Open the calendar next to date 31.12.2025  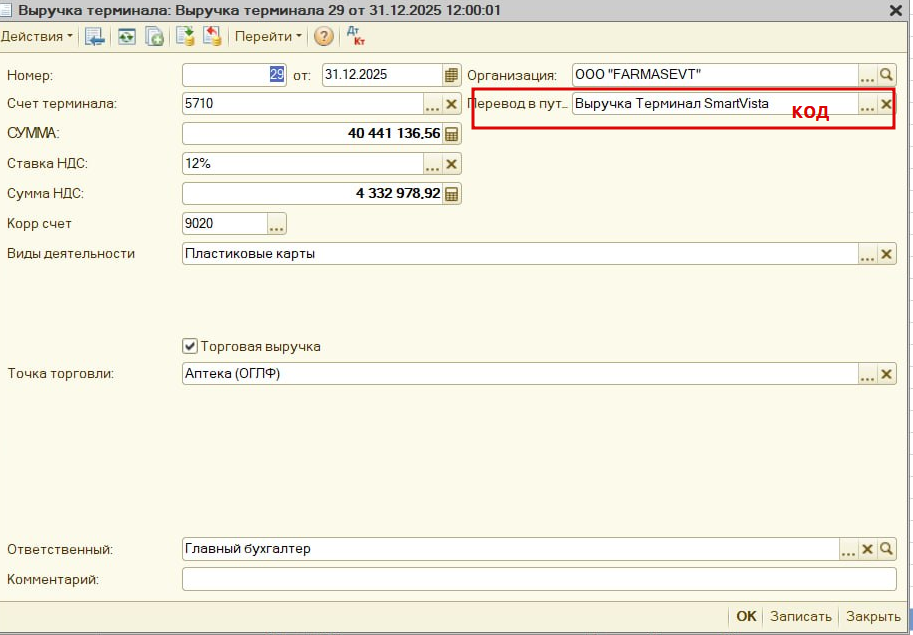[x=451, y=75]
